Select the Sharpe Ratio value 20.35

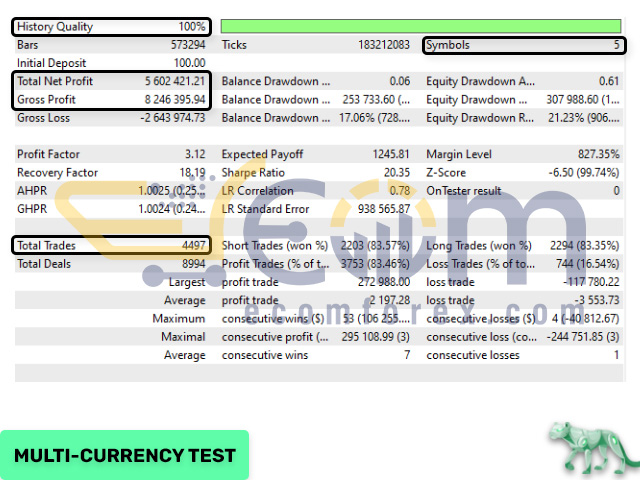[x=396, y=173]
